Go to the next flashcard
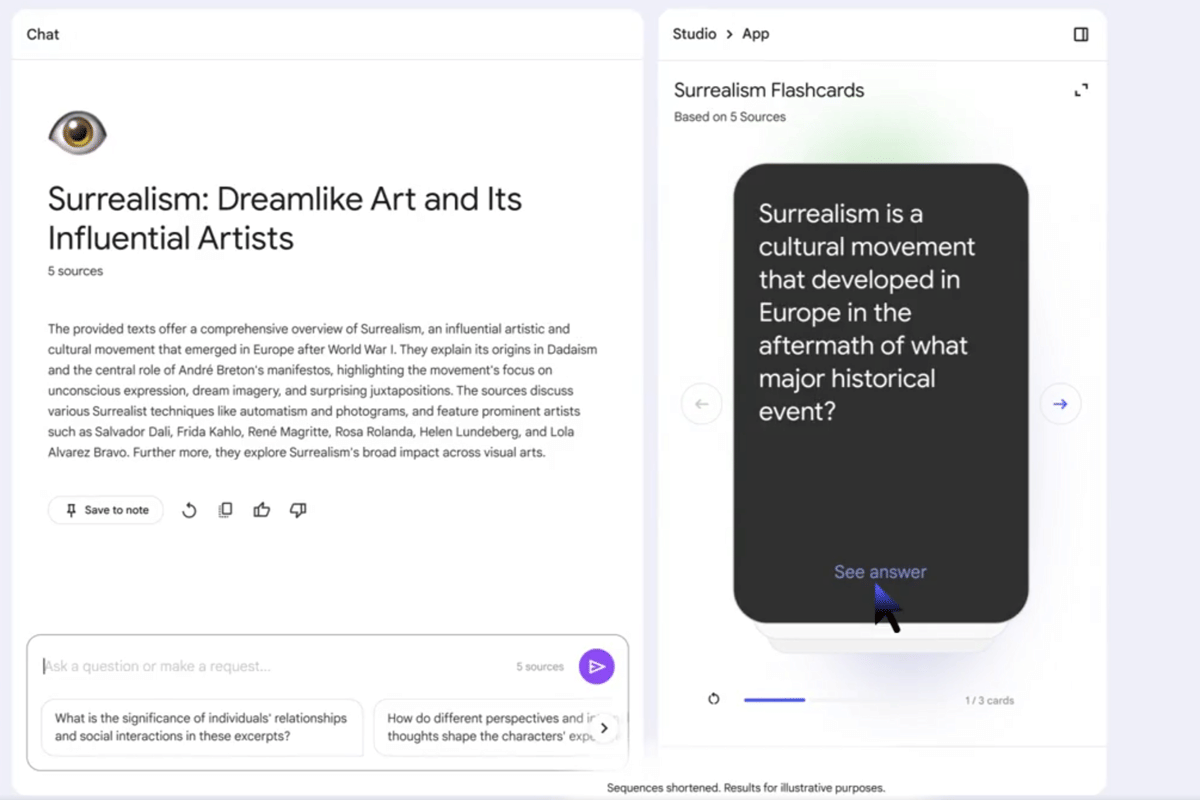The image size is (1200, 800). (1060, 404)
